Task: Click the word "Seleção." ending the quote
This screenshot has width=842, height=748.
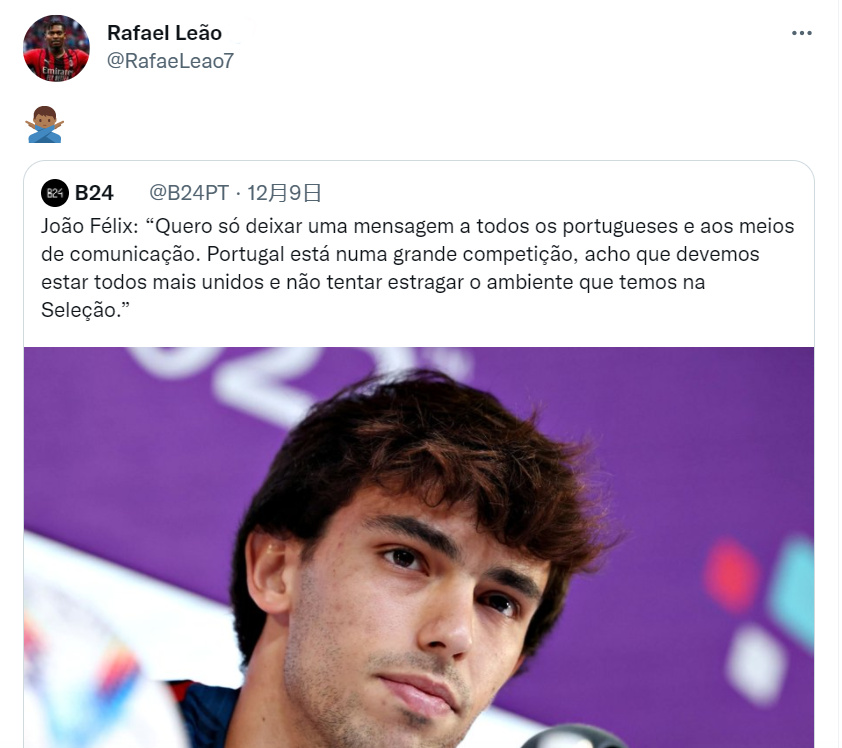Action: click(85, 310)
